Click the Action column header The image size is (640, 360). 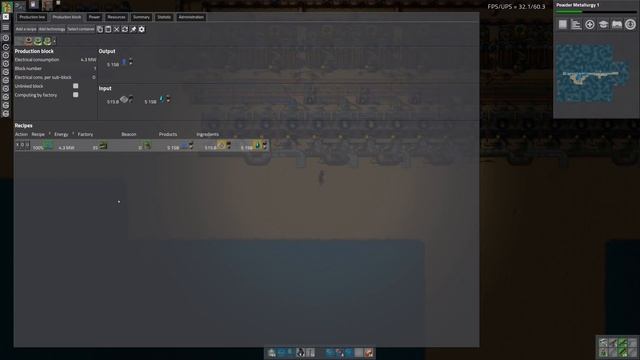click(x=21, y=134)
